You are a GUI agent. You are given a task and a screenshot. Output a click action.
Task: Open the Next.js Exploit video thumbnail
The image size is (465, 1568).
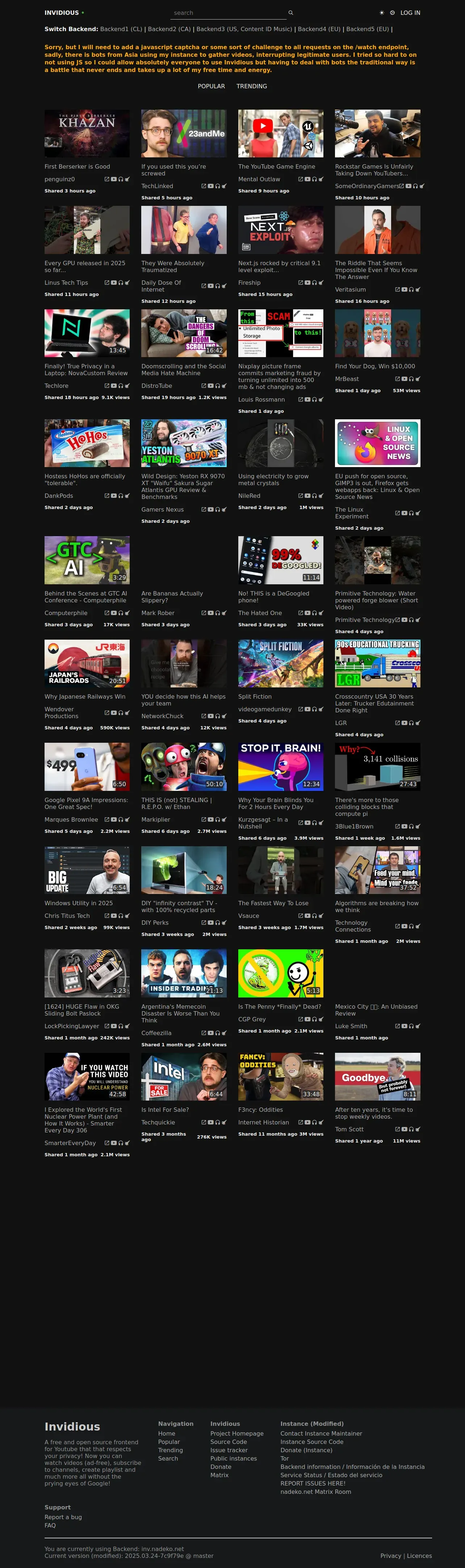pyautogui.click(x=281, y=230)
